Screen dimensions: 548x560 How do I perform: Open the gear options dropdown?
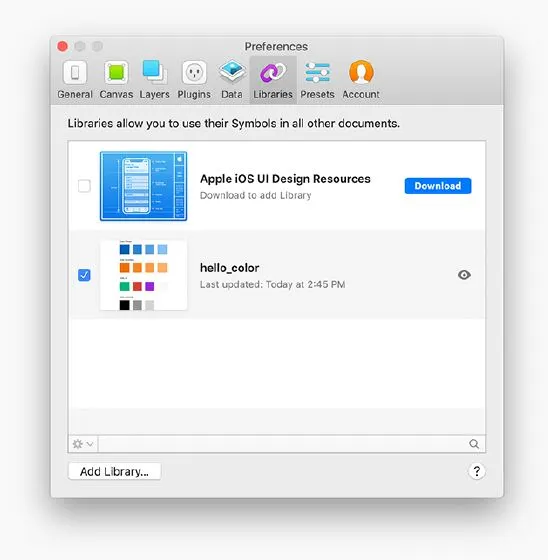pyautogui.click(x=83, y=444)
